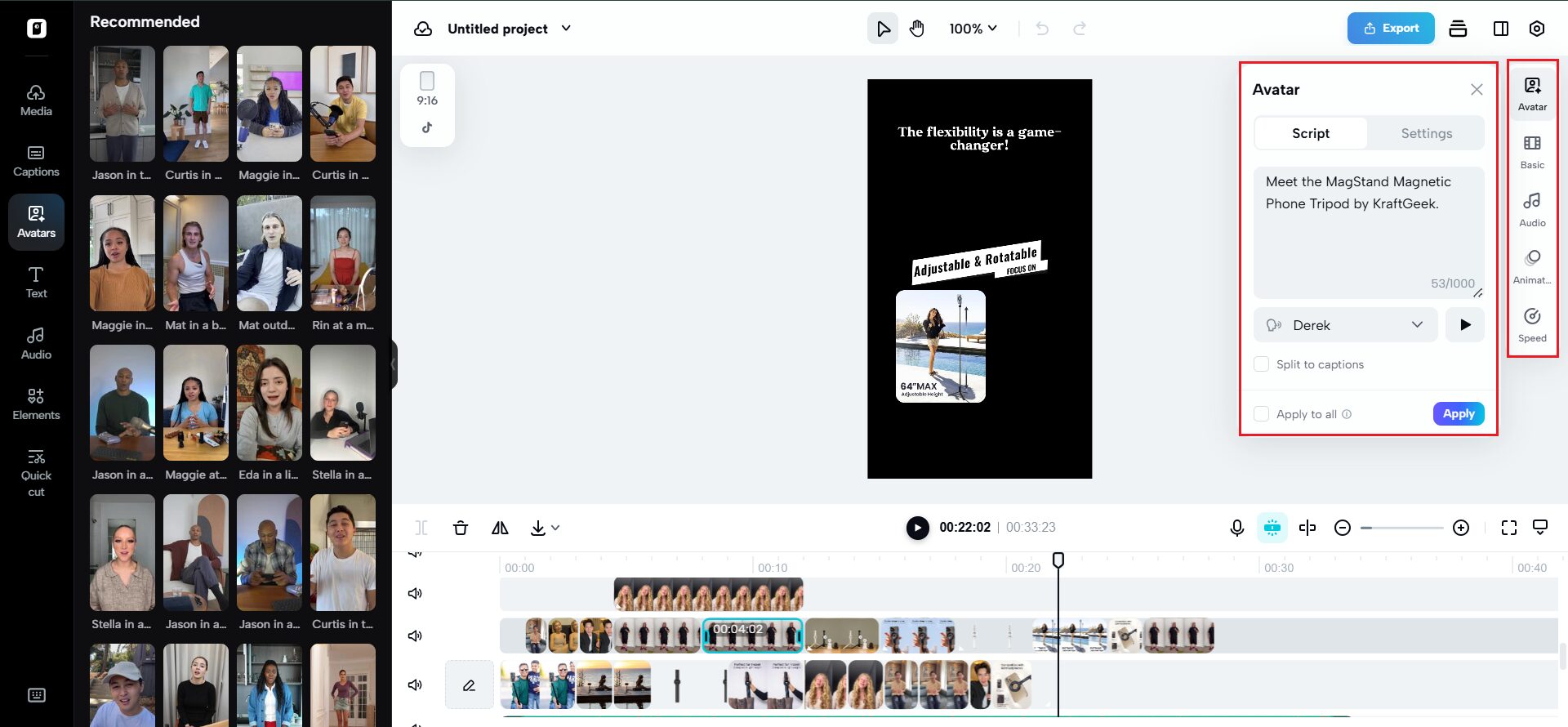Enable Apply to all checkbox
Image resolution: width=1568 pixels, height=727 pixels.
(x=1262, y=414)
